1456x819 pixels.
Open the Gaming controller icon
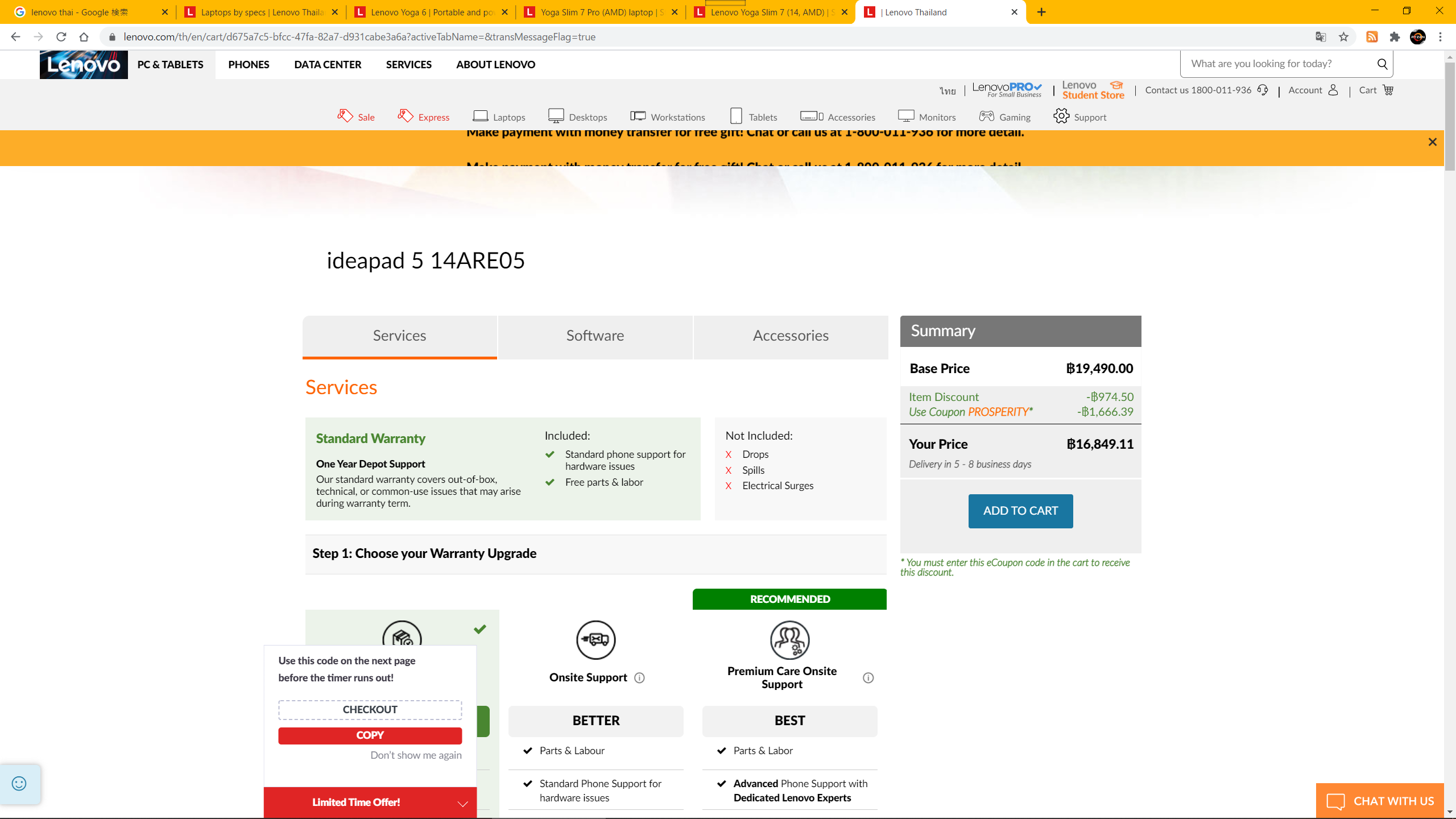point(987,116)
